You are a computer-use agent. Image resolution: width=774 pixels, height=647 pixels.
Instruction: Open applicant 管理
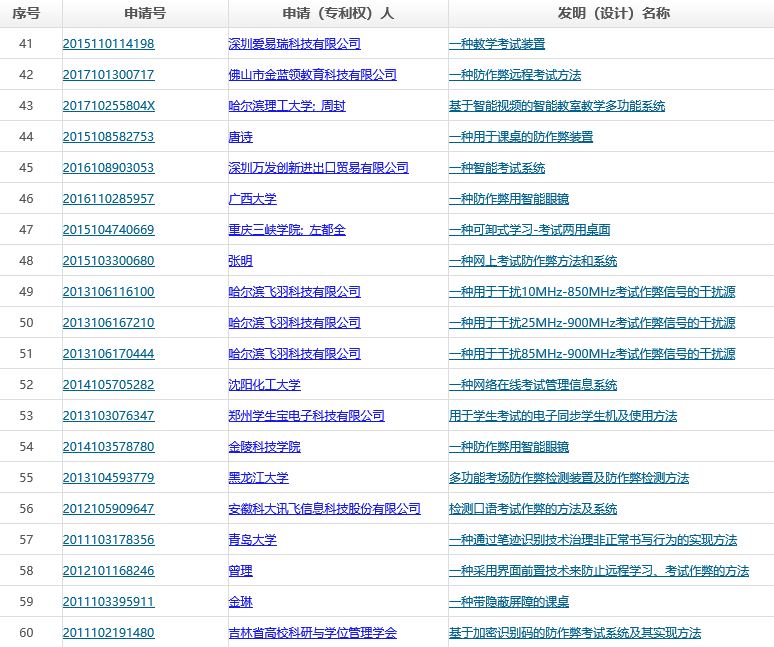[240, 571]
